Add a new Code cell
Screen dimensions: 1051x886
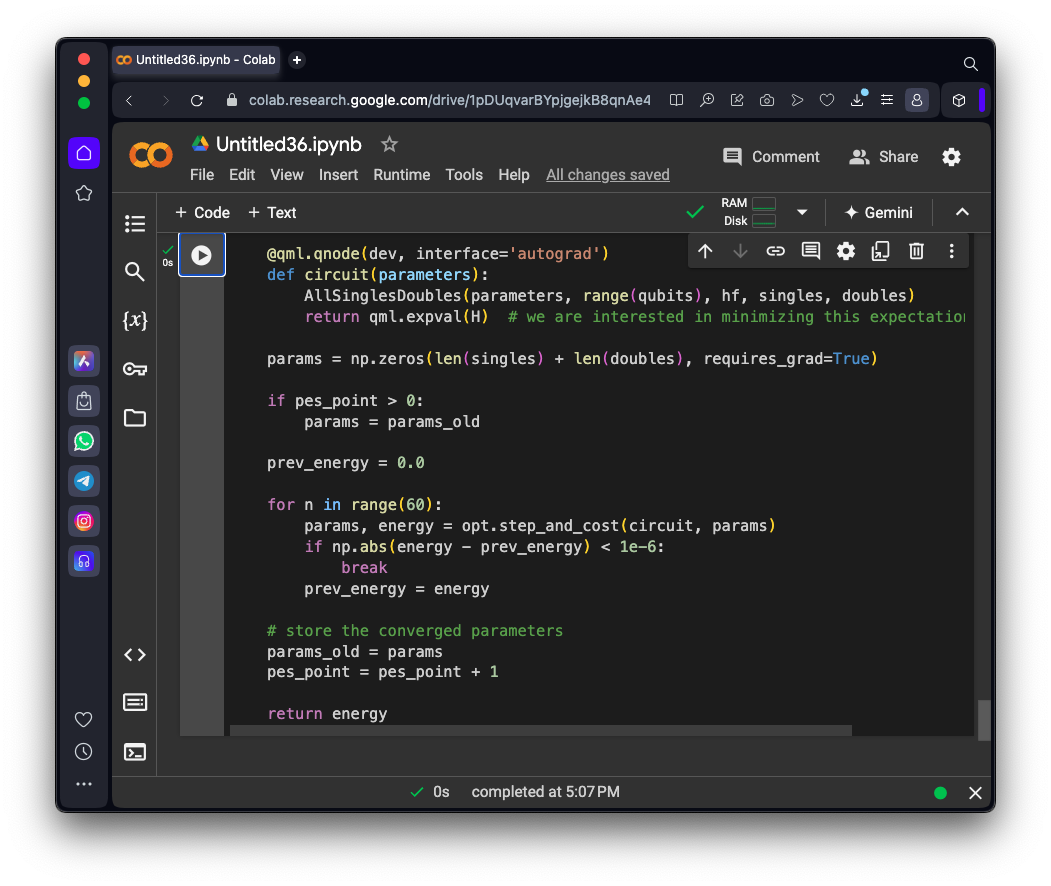(x=202, y=212)
